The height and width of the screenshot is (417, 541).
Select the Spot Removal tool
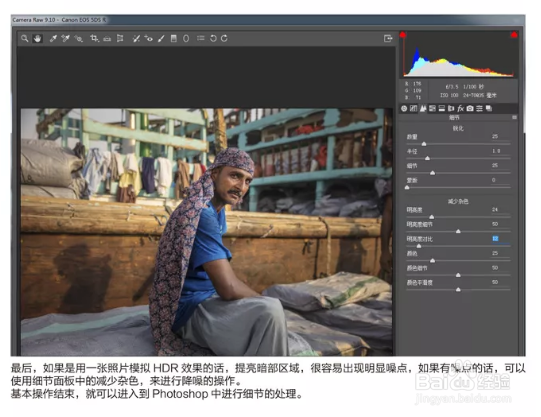136,39
